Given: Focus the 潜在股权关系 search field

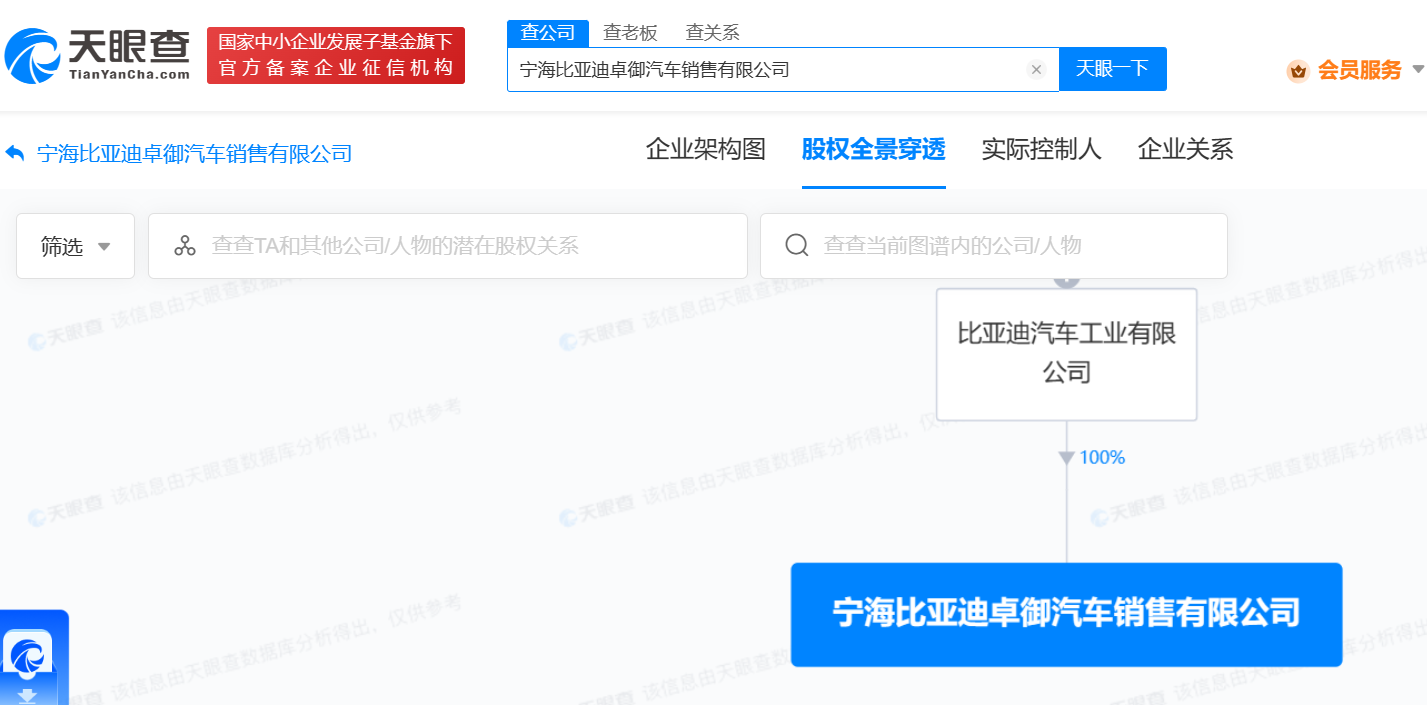Looking at the screenshot, I should point(448,246).
